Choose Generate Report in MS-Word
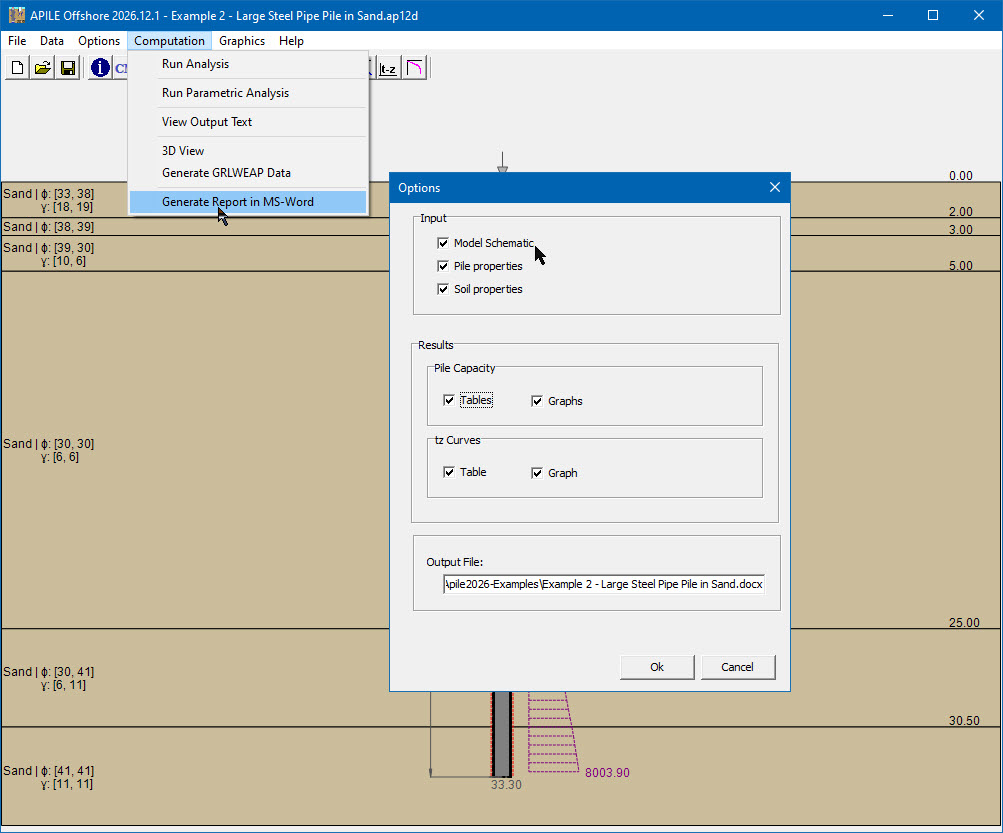Viewport: 1003px width, 833px height. [x=248, y=202]
